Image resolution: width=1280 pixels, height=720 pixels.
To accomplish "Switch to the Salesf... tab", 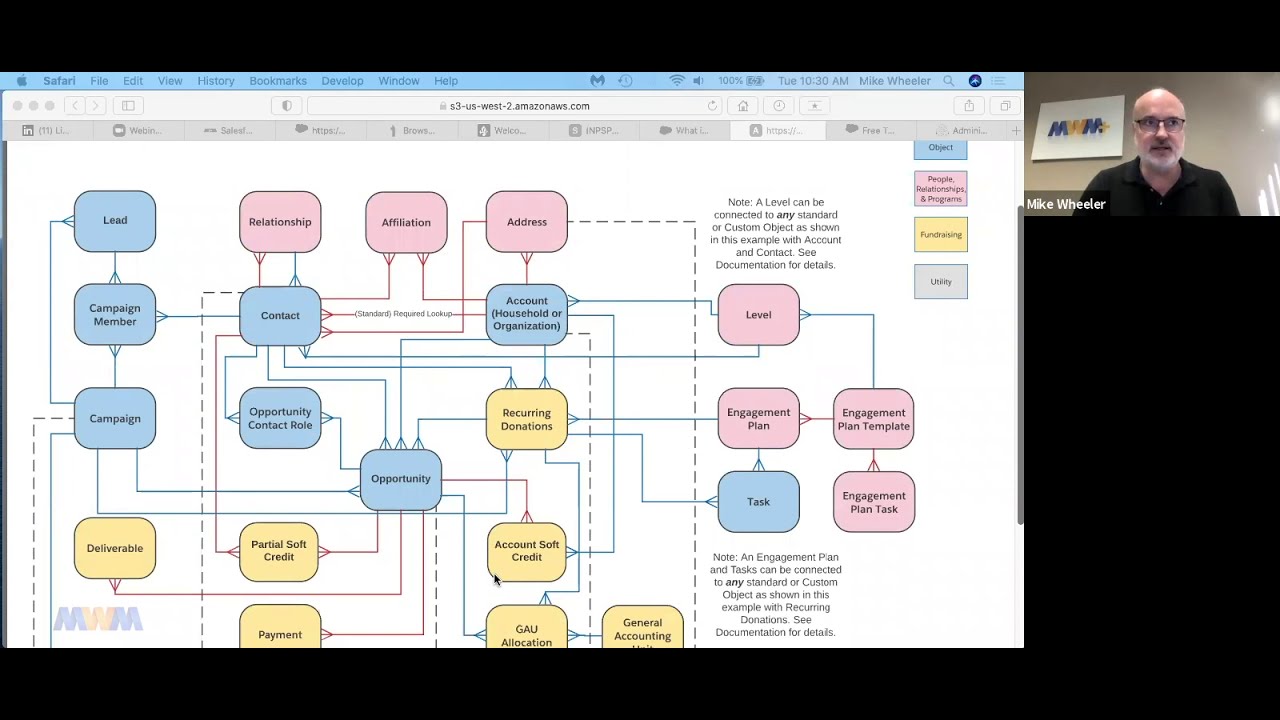I will 228,131.
